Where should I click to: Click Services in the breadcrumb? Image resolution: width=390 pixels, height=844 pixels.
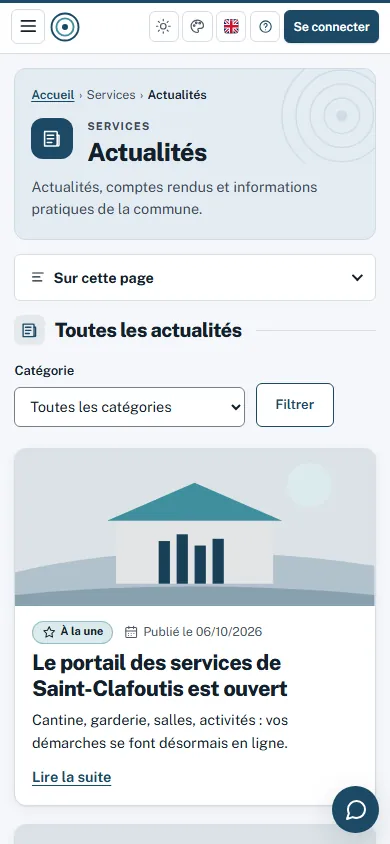111,95
